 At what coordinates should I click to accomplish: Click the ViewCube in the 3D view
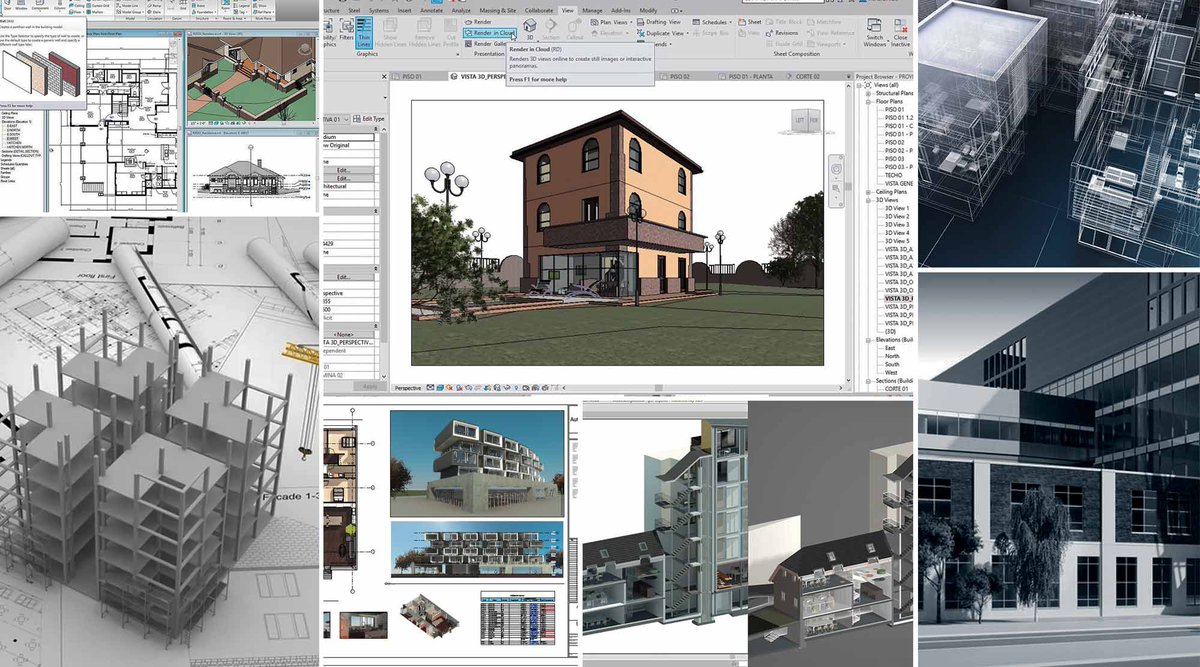[x=806, y=119]
